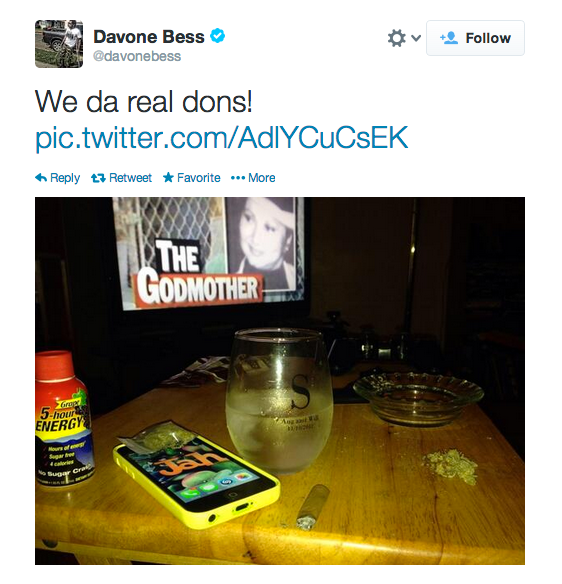This screenshot has height=584, width=562.
Task: Click the Favorite text label
Action: click(199, 178)
